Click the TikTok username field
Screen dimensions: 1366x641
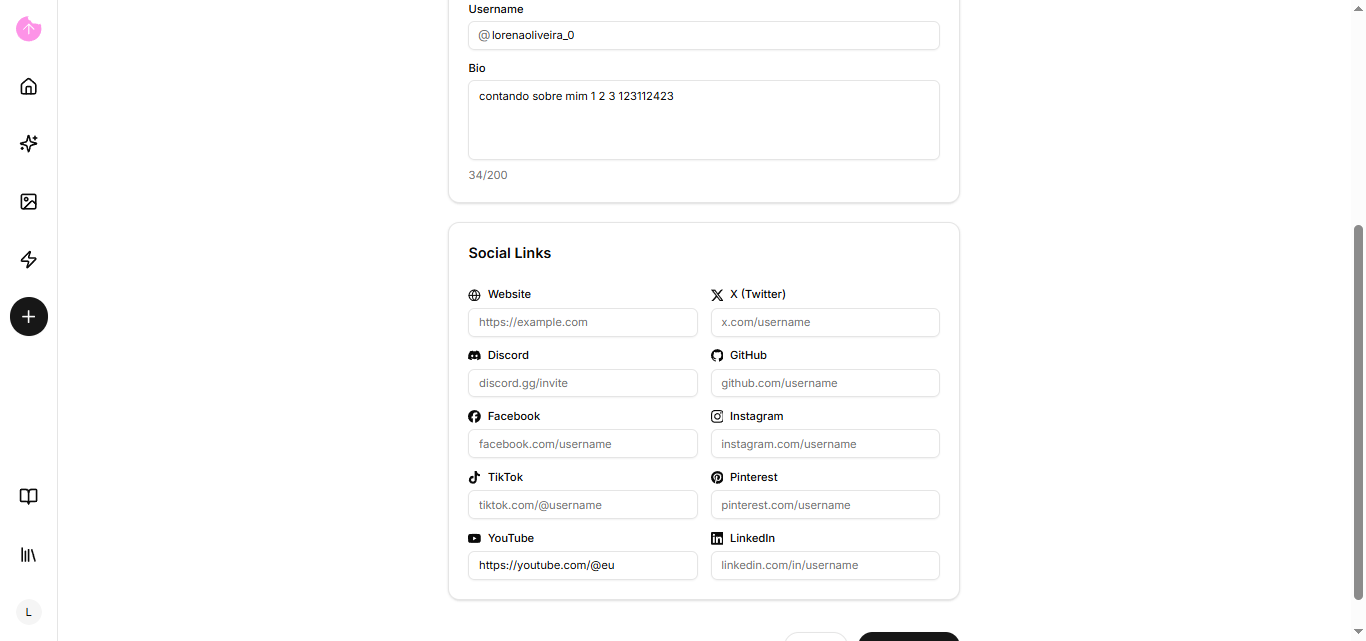pyautogui.click(x=582, y=505)
